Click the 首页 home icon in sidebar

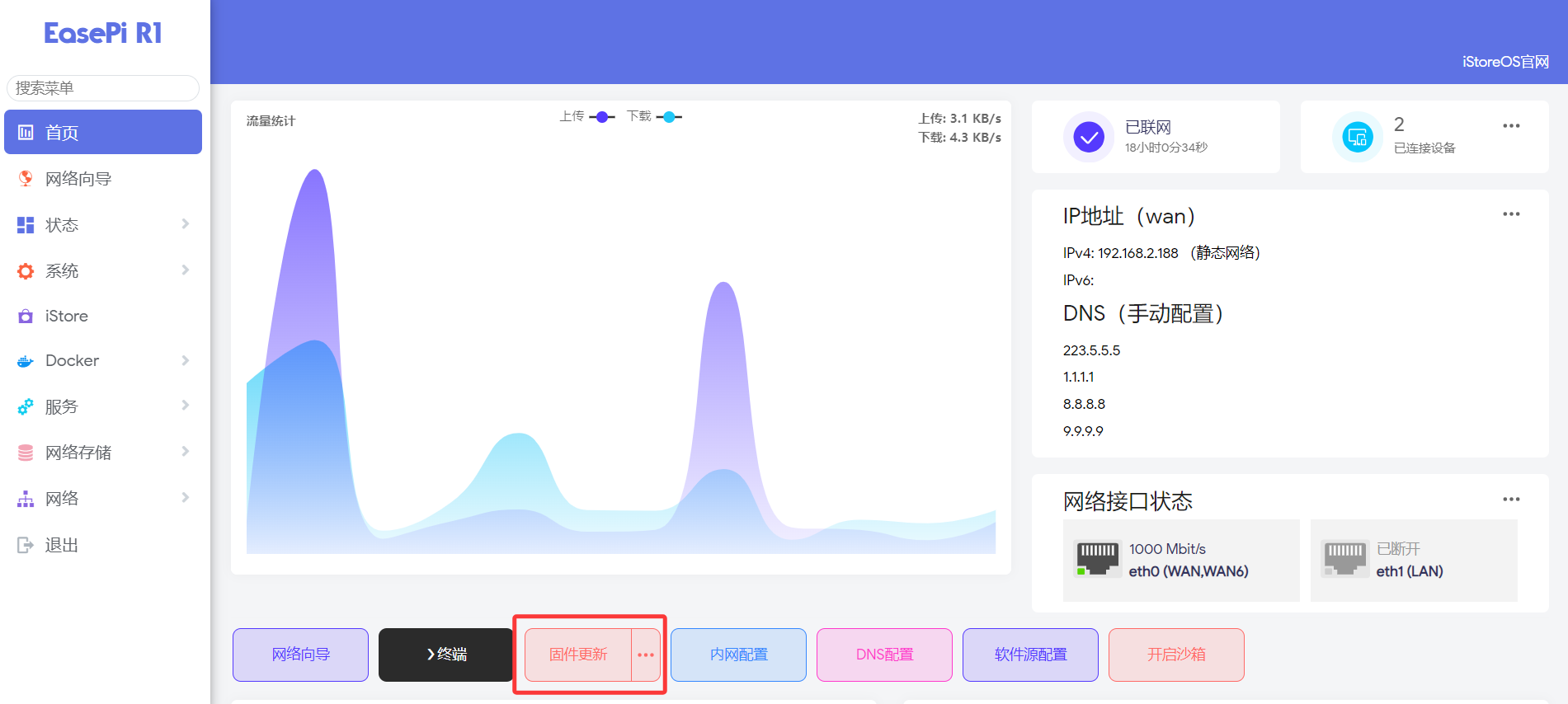[26, 133]
